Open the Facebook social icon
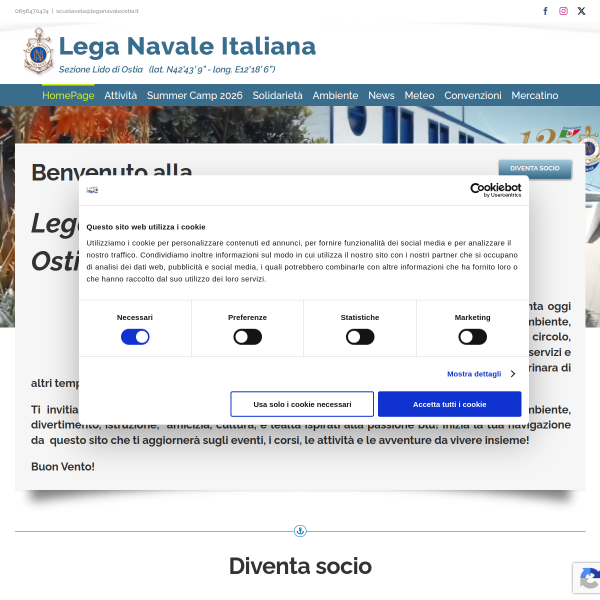 pyautogui.click(x=545, y=11)
